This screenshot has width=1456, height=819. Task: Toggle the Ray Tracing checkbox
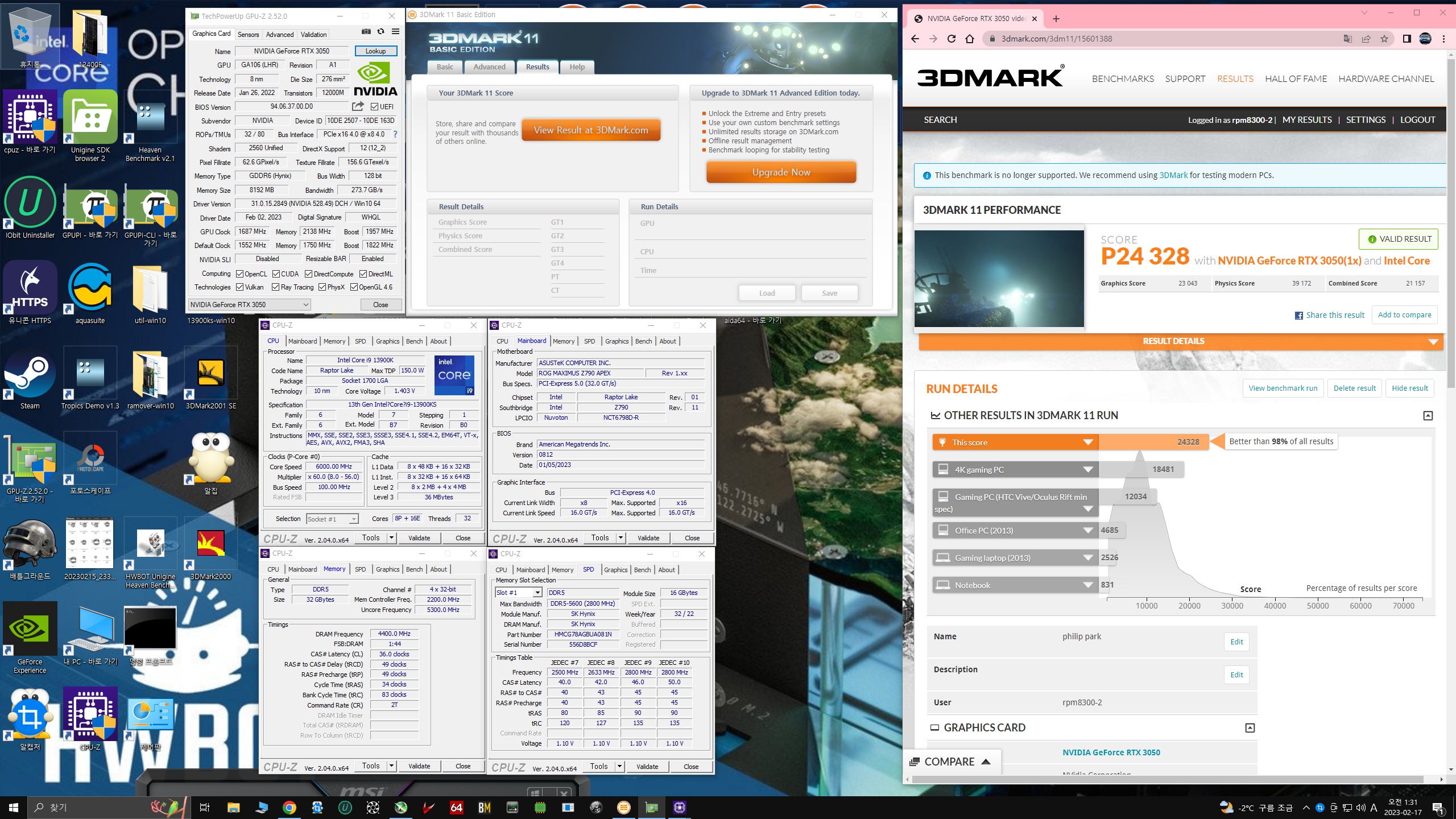point(276,287)
